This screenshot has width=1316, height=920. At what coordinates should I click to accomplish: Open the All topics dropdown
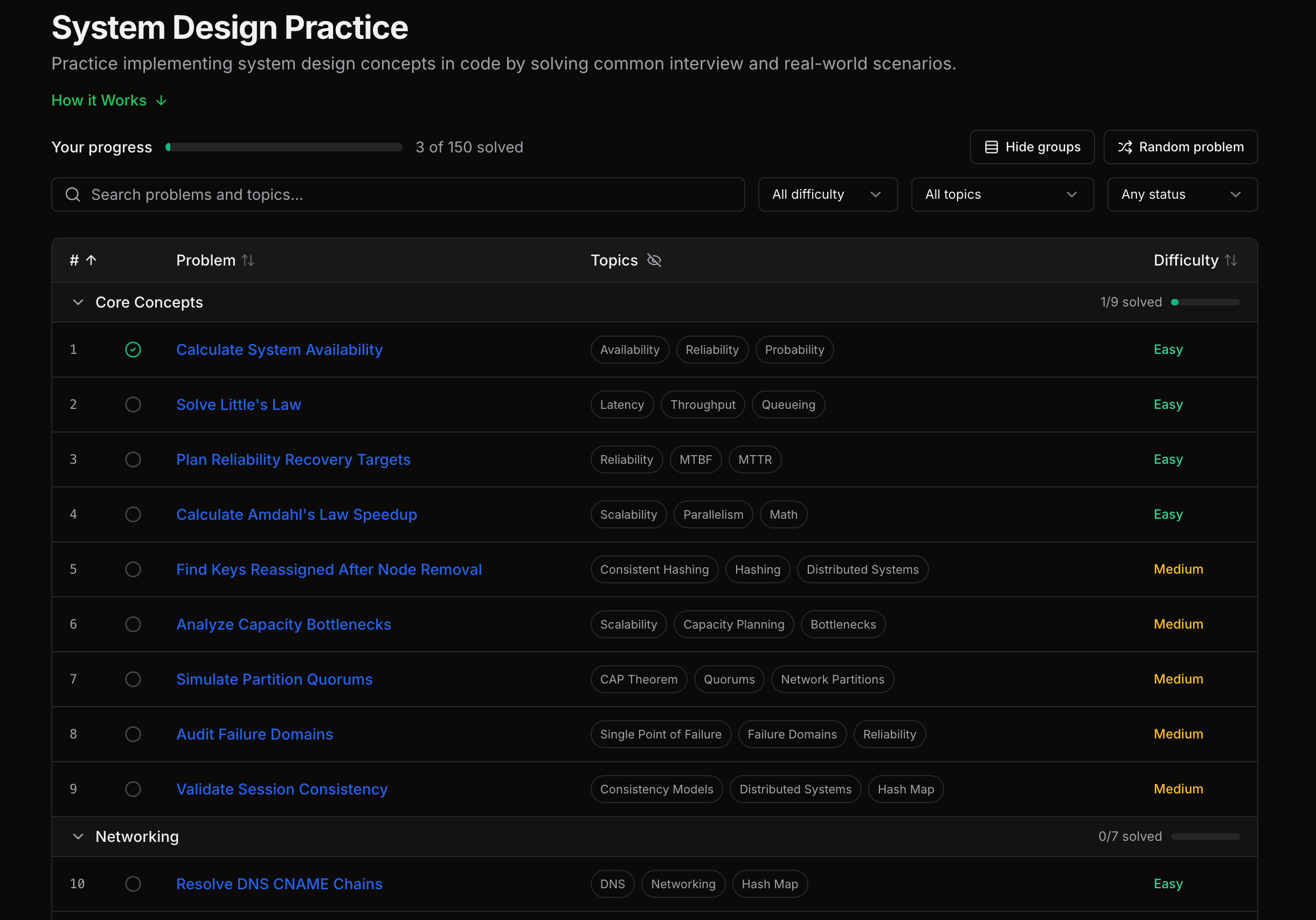(x=1002, y=195)
